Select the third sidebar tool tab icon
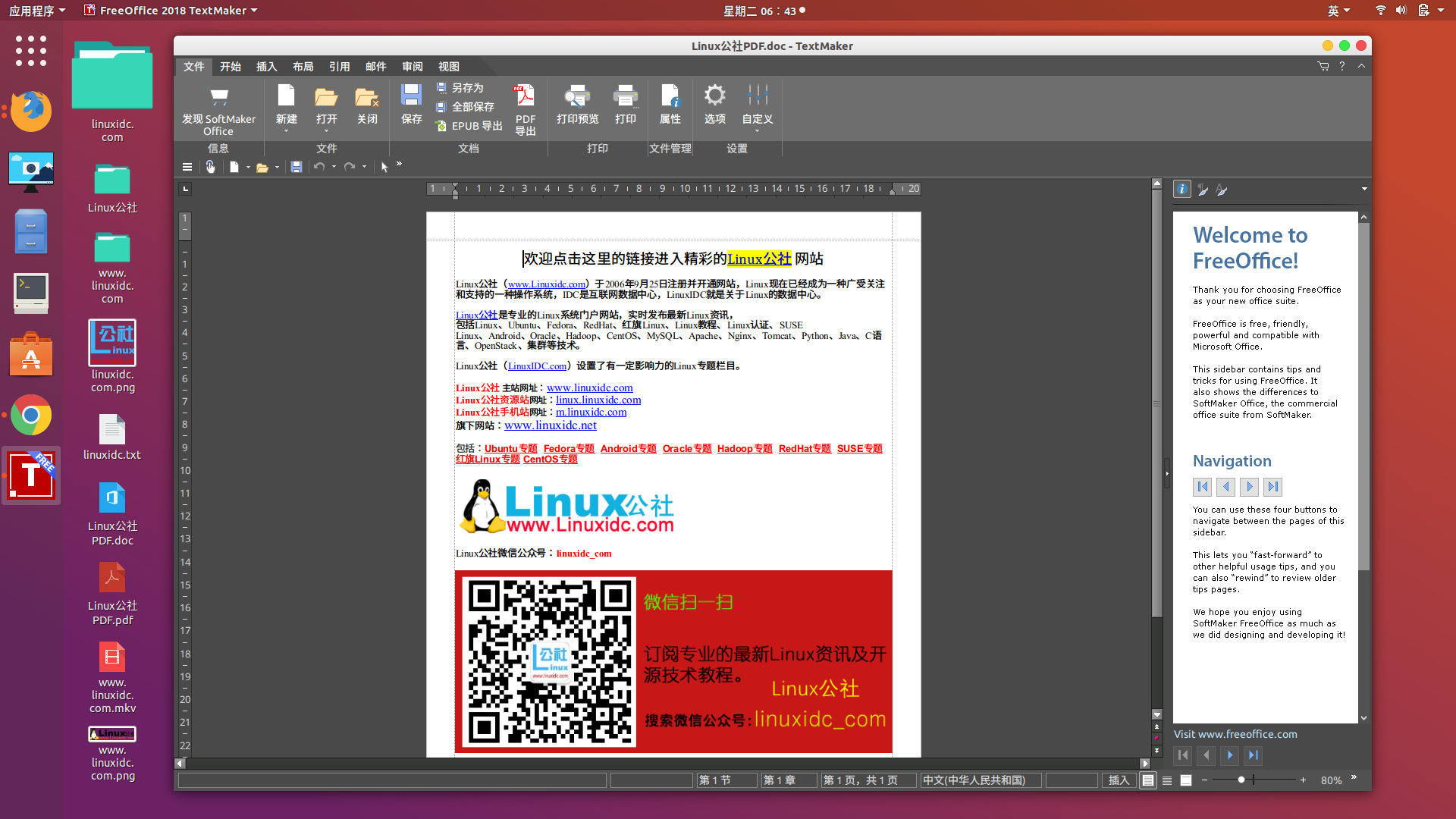 click(1222, 190)
